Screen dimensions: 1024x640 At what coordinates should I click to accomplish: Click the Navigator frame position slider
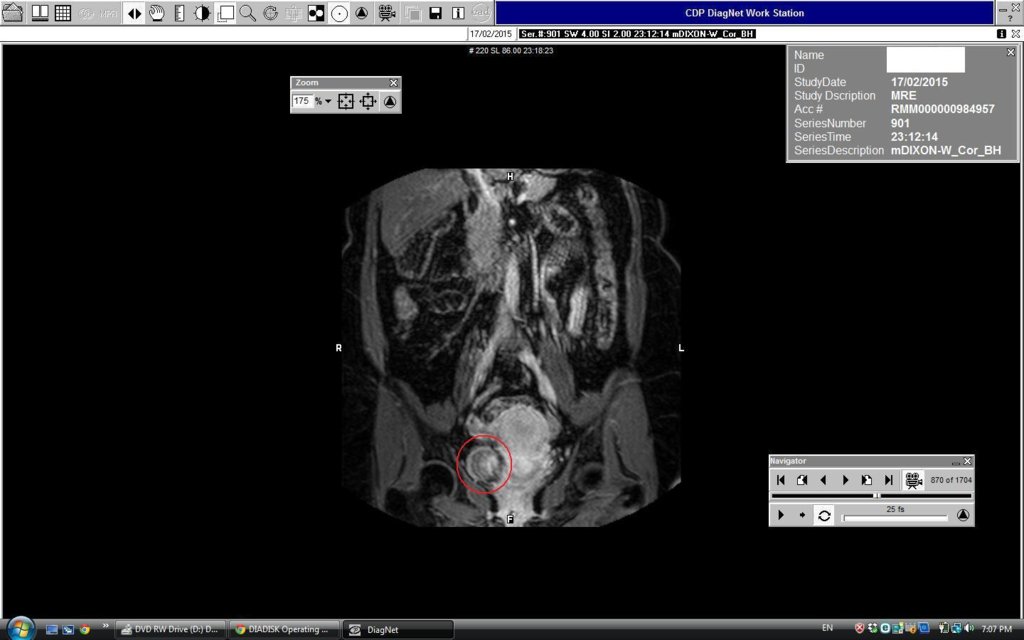pos(876,496)
